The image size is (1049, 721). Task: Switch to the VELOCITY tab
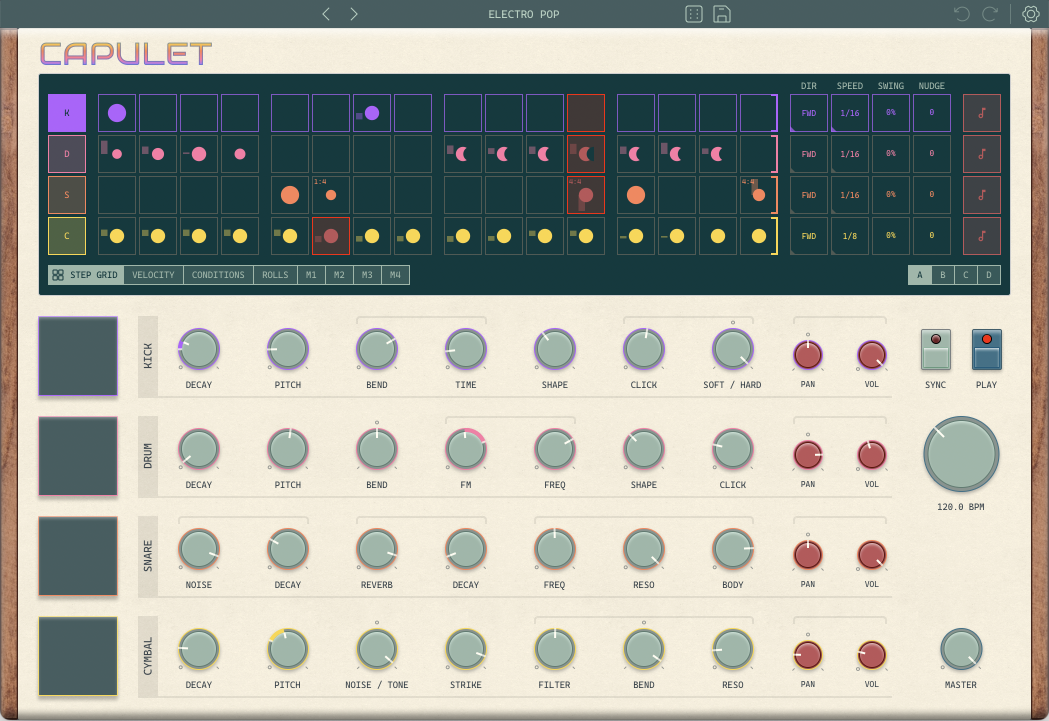[x=154, y=274]
